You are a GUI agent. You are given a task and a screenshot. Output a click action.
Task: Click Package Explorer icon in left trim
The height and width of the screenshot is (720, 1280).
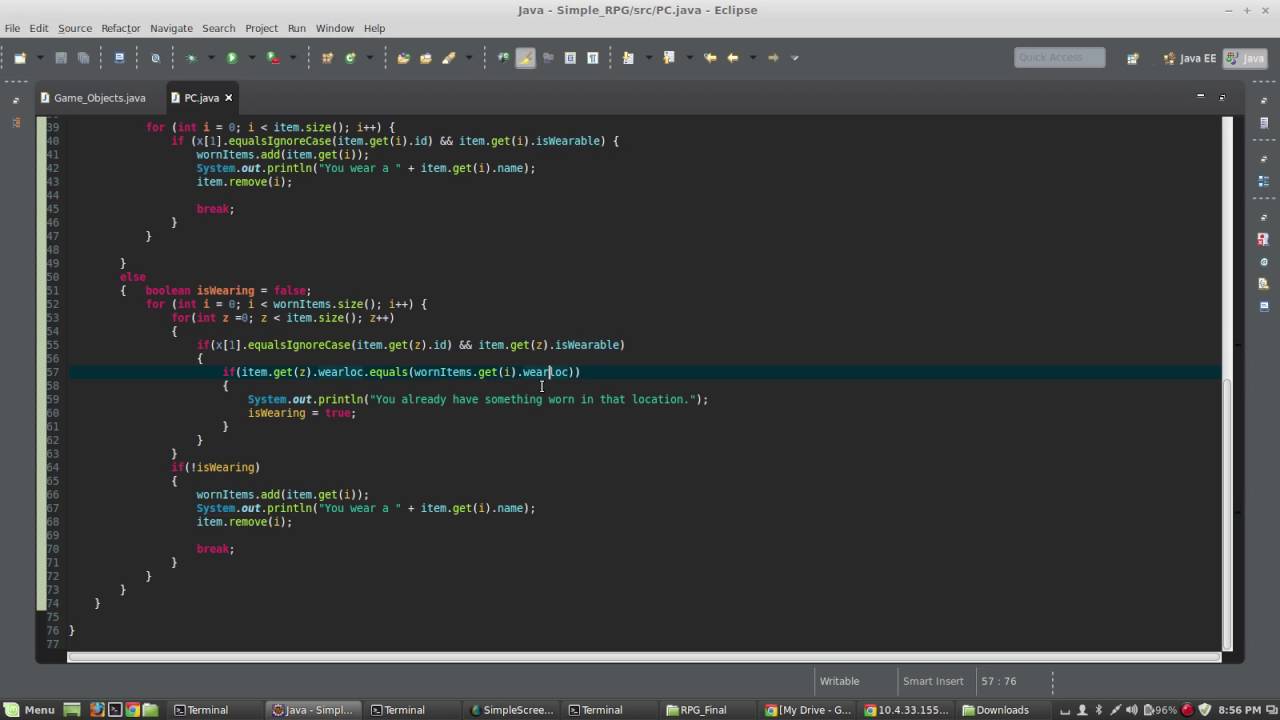[x=15, y=122]
